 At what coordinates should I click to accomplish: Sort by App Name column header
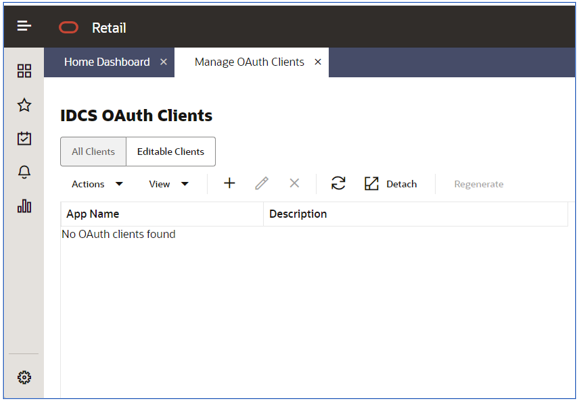(162, 214)
